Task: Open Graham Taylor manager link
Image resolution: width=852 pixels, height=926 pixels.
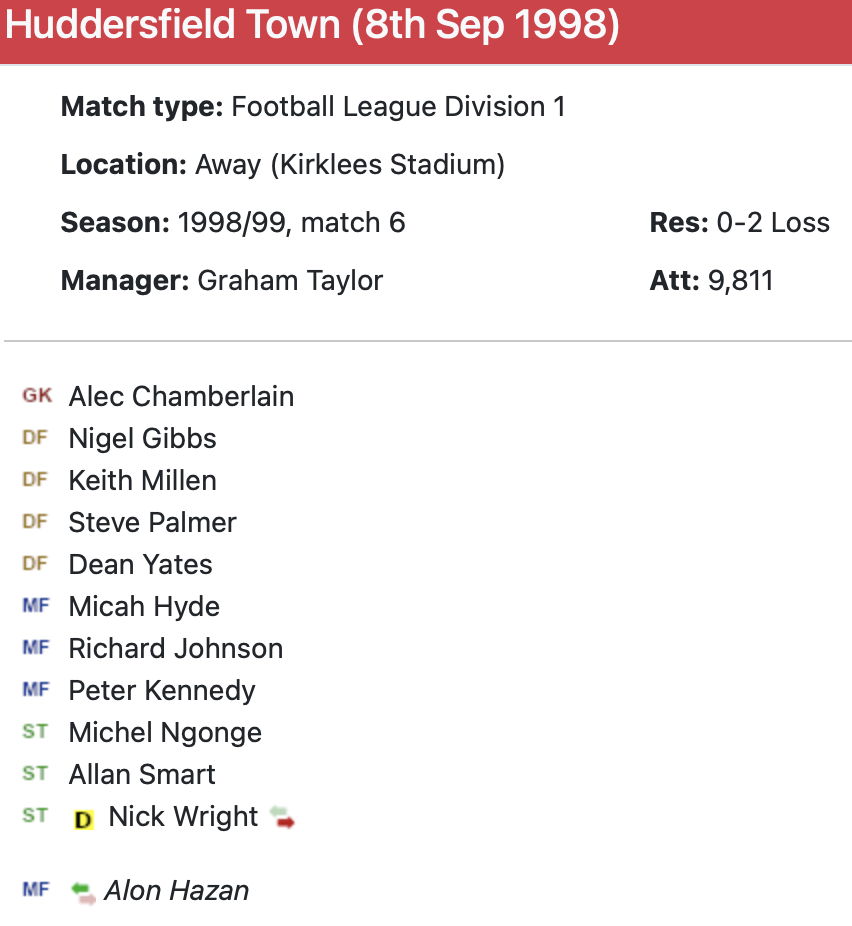Action: point(290,280)
